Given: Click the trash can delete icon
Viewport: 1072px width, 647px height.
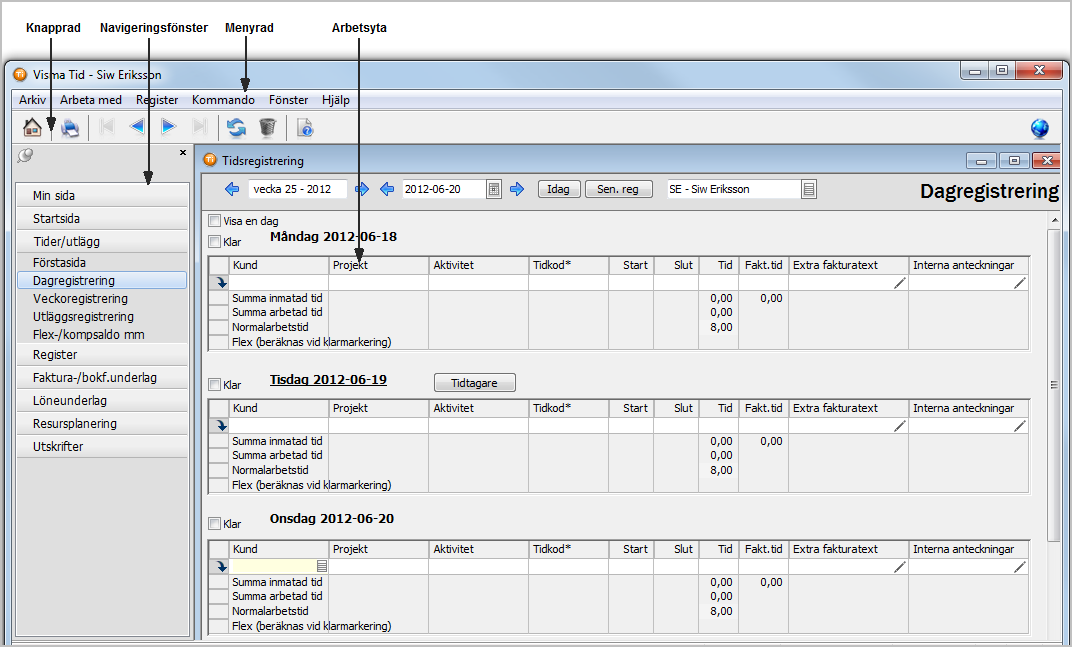Looking at the screenshot, I should click(267, 127).
